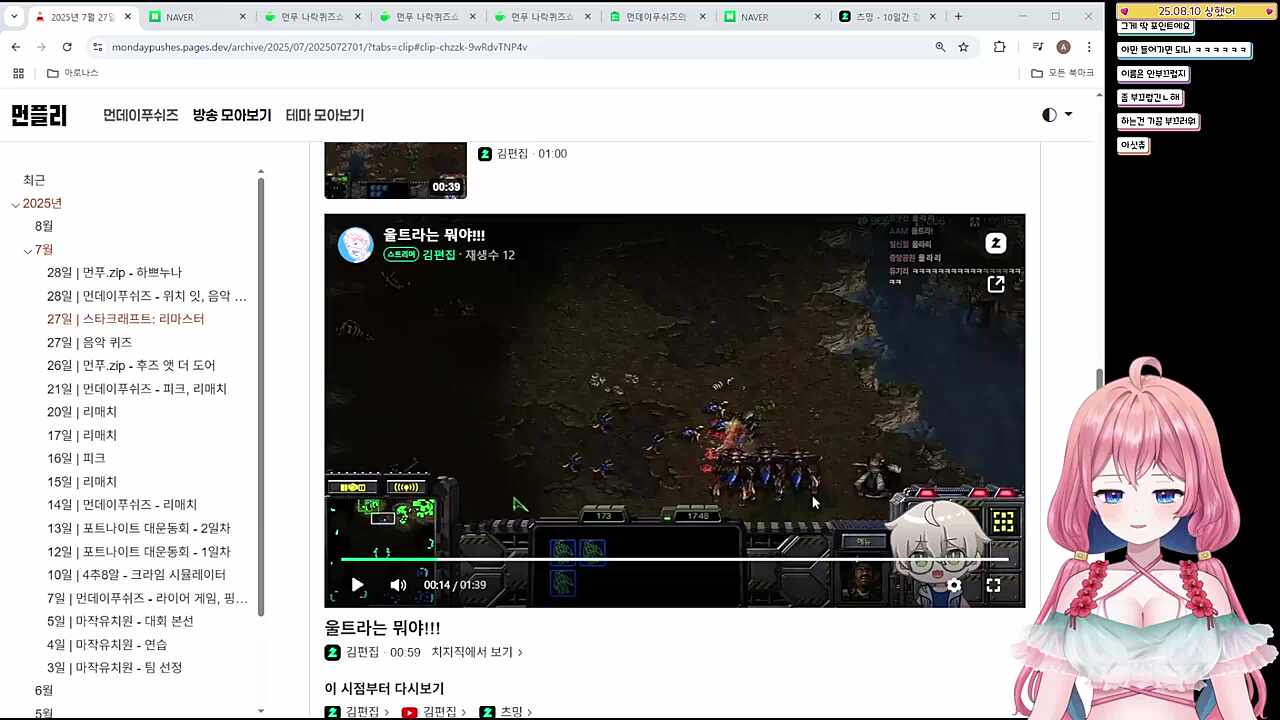Screen dimensions: 1280x720
Task: Click the sidebar scrollbar down arrow
Action: 261,711
